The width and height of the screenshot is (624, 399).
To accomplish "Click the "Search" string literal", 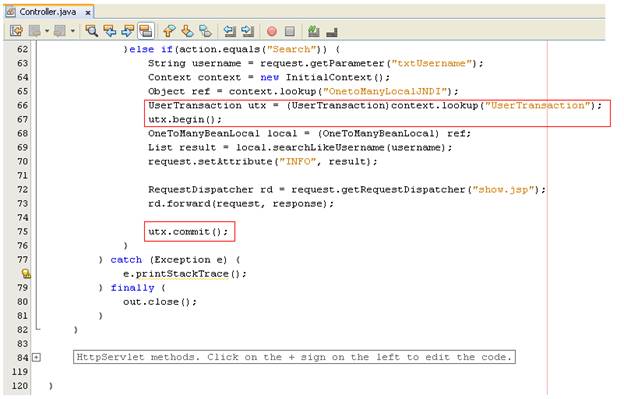I will point(291,49).
